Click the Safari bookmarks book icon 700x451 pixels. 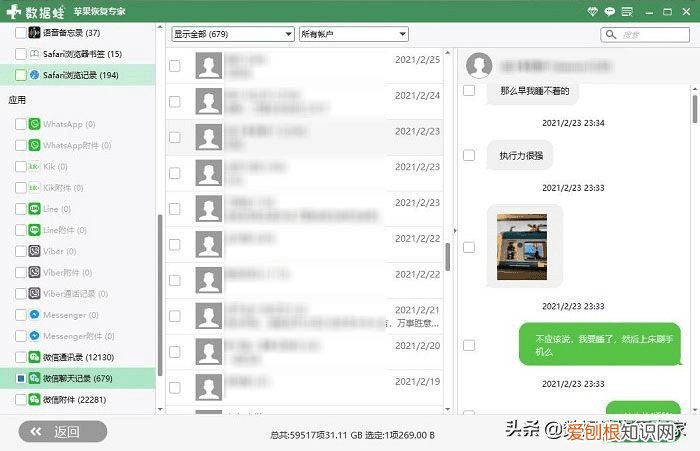click(x=34, y=54)
